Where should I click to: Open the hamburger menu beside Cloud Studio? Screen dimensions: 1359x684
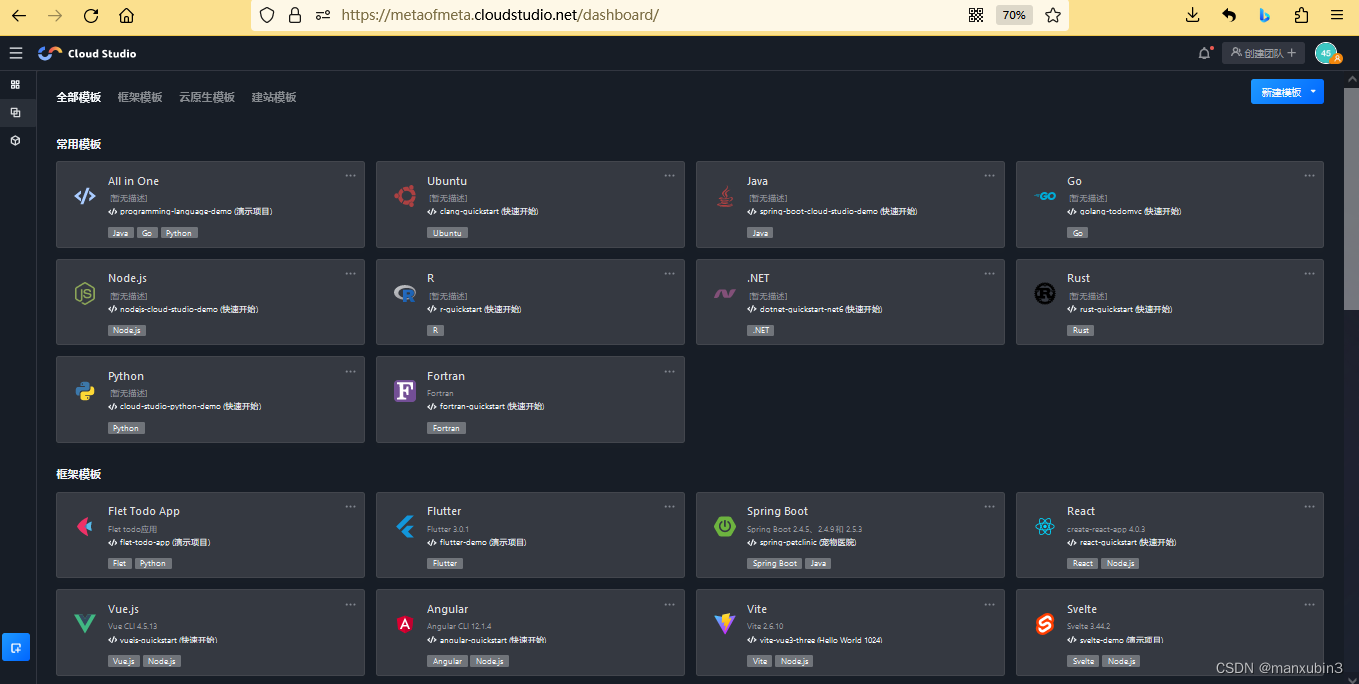15,53
